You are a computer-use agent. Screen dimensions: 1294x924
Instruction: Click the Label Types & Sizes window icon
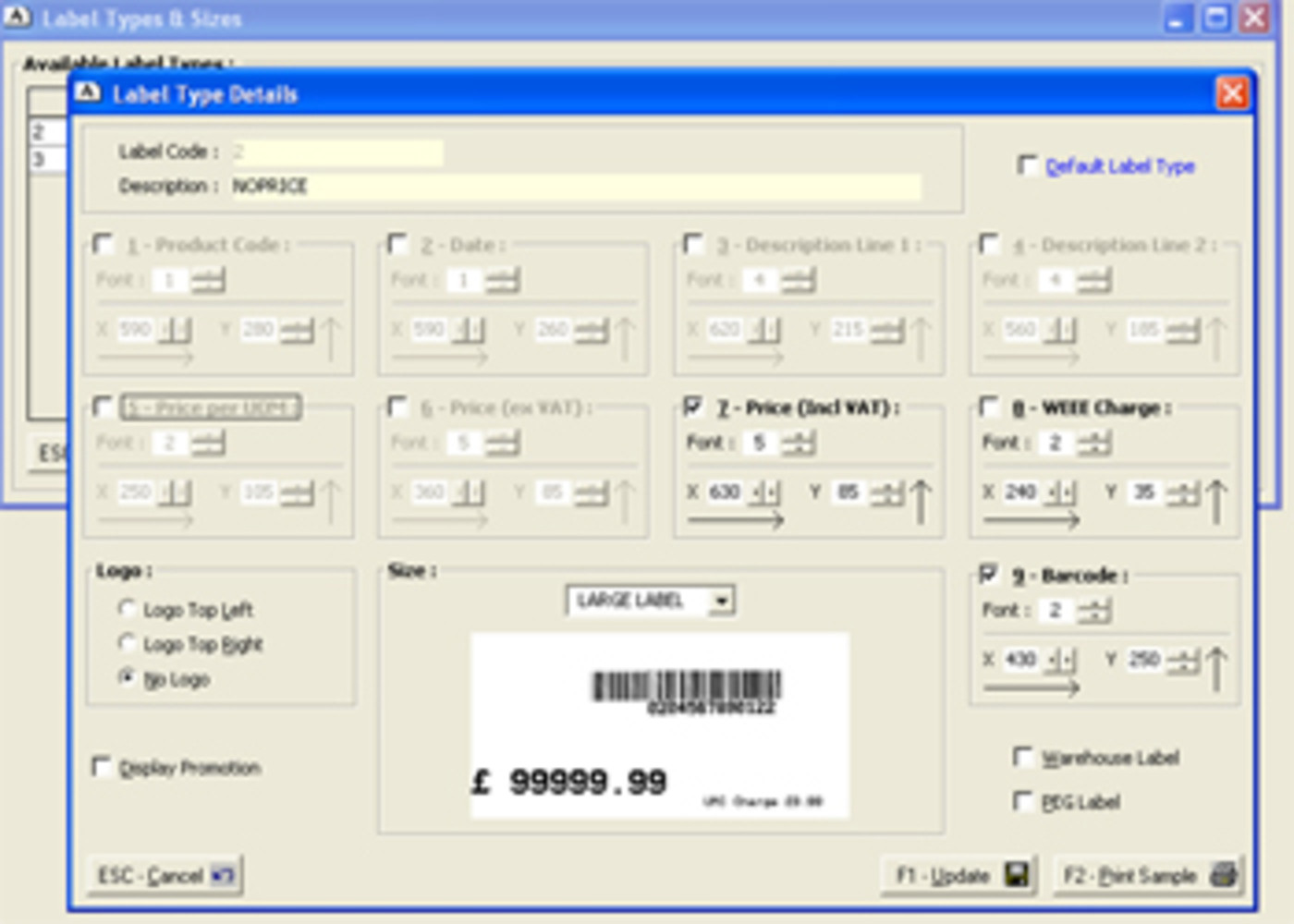pos(18,18)
